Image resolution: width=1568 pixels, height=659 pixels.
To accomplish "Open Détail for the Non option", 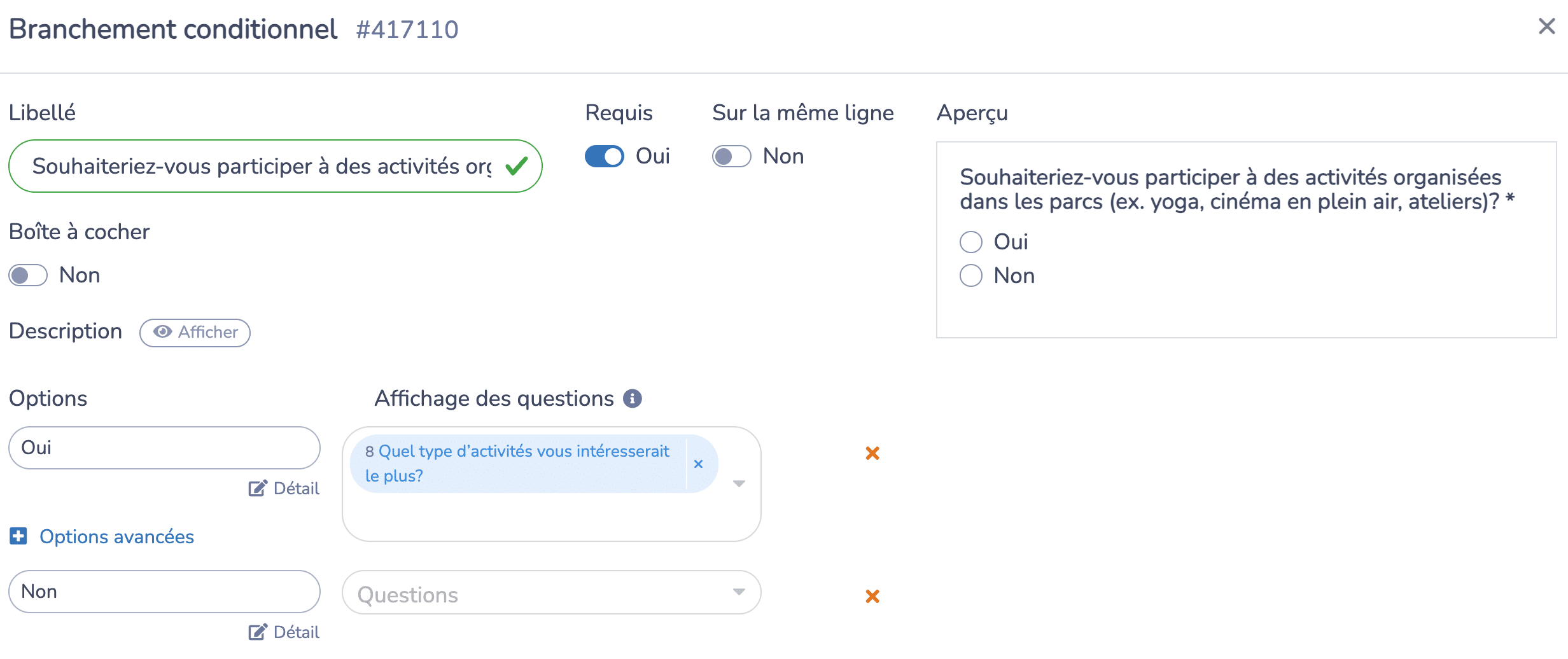I will [284, 632].
